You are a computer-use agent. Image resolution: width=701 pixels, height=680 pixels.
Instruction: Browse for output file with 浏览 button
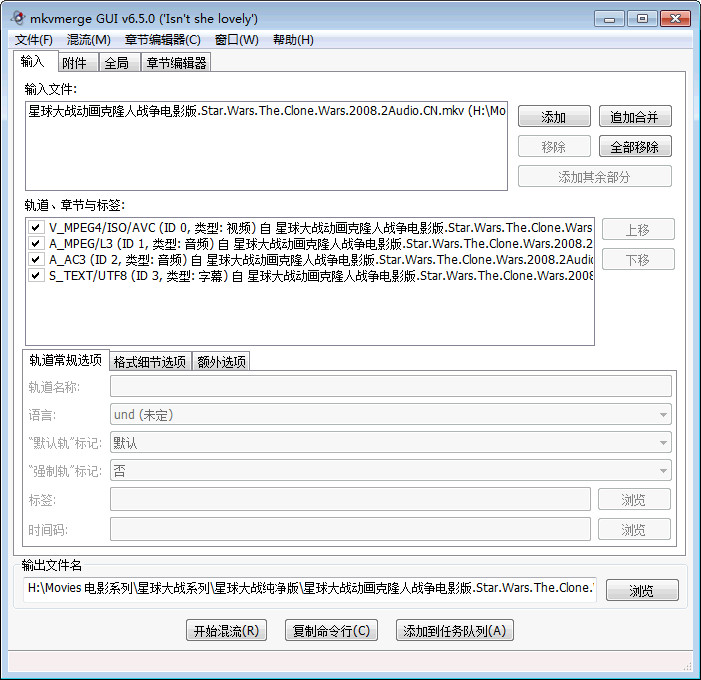point(641,591)
